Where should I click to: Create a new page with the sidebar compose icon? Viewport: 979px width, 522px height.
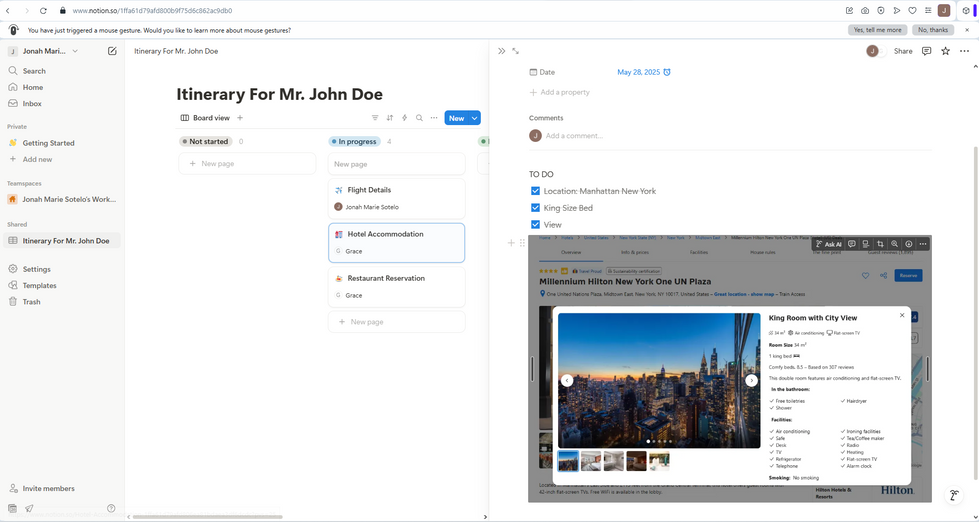[112, 51]
